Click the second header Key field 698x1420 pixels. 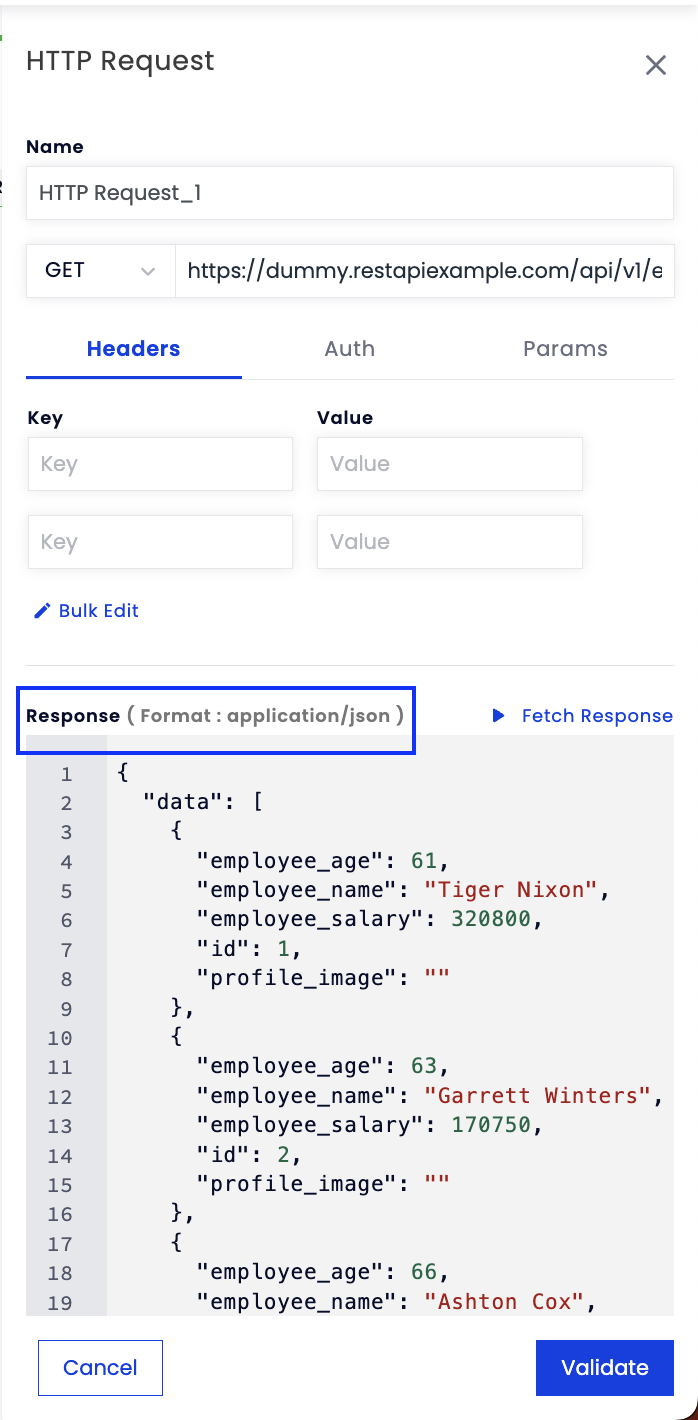pyautogui.click(x=160, y=542)
